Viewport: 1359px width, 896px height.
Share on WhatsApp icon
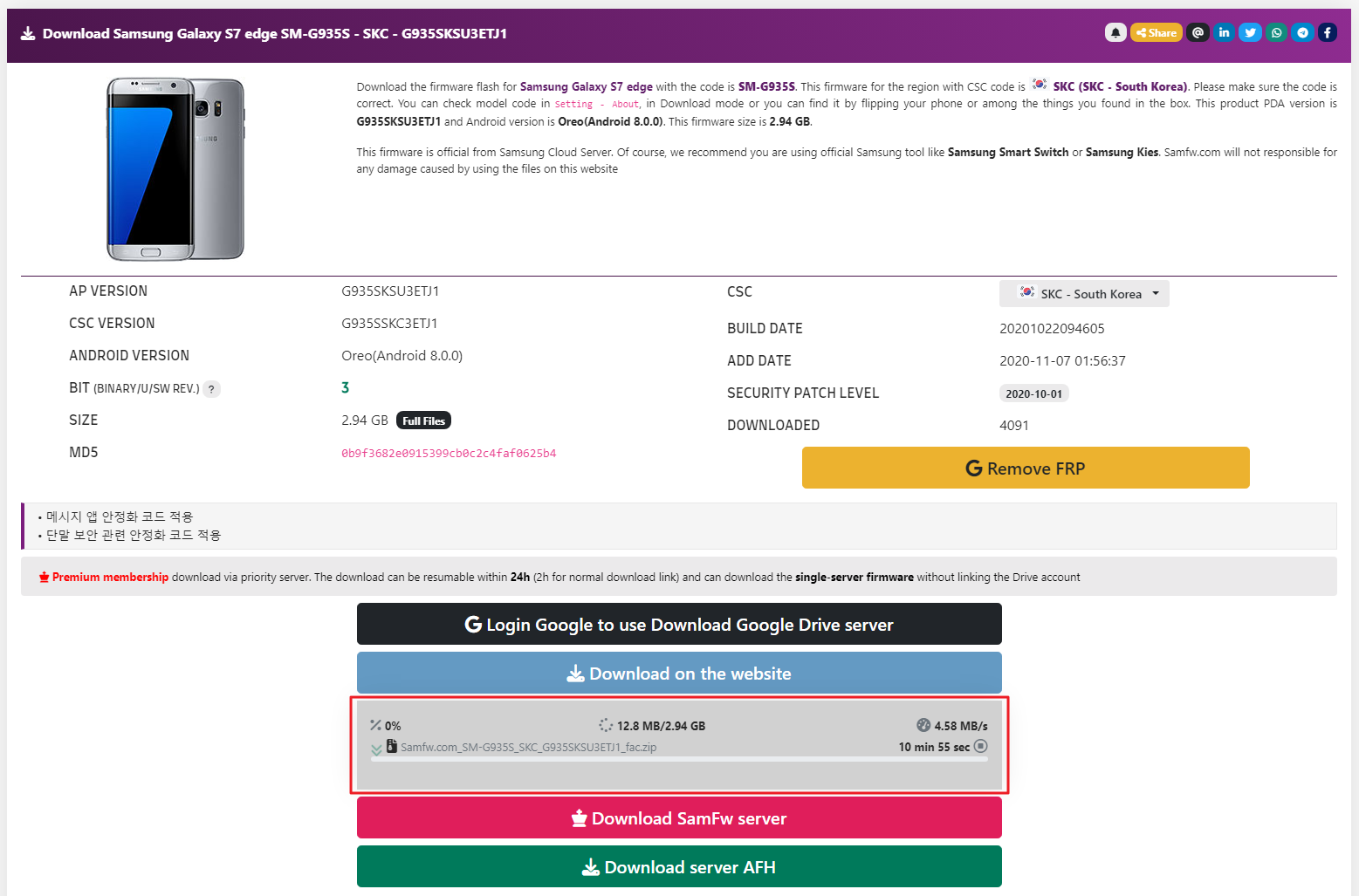[1276, 32]
